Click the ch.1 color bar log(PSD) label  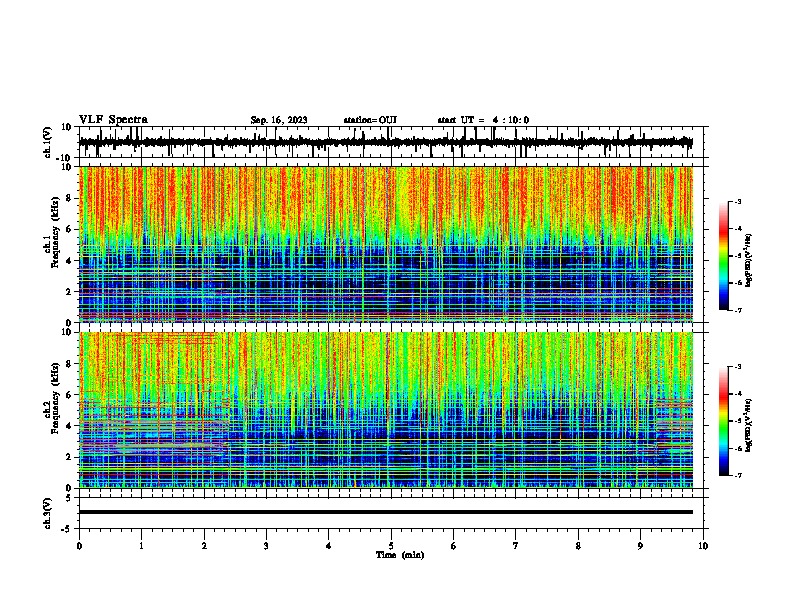(x=749, y=260)
